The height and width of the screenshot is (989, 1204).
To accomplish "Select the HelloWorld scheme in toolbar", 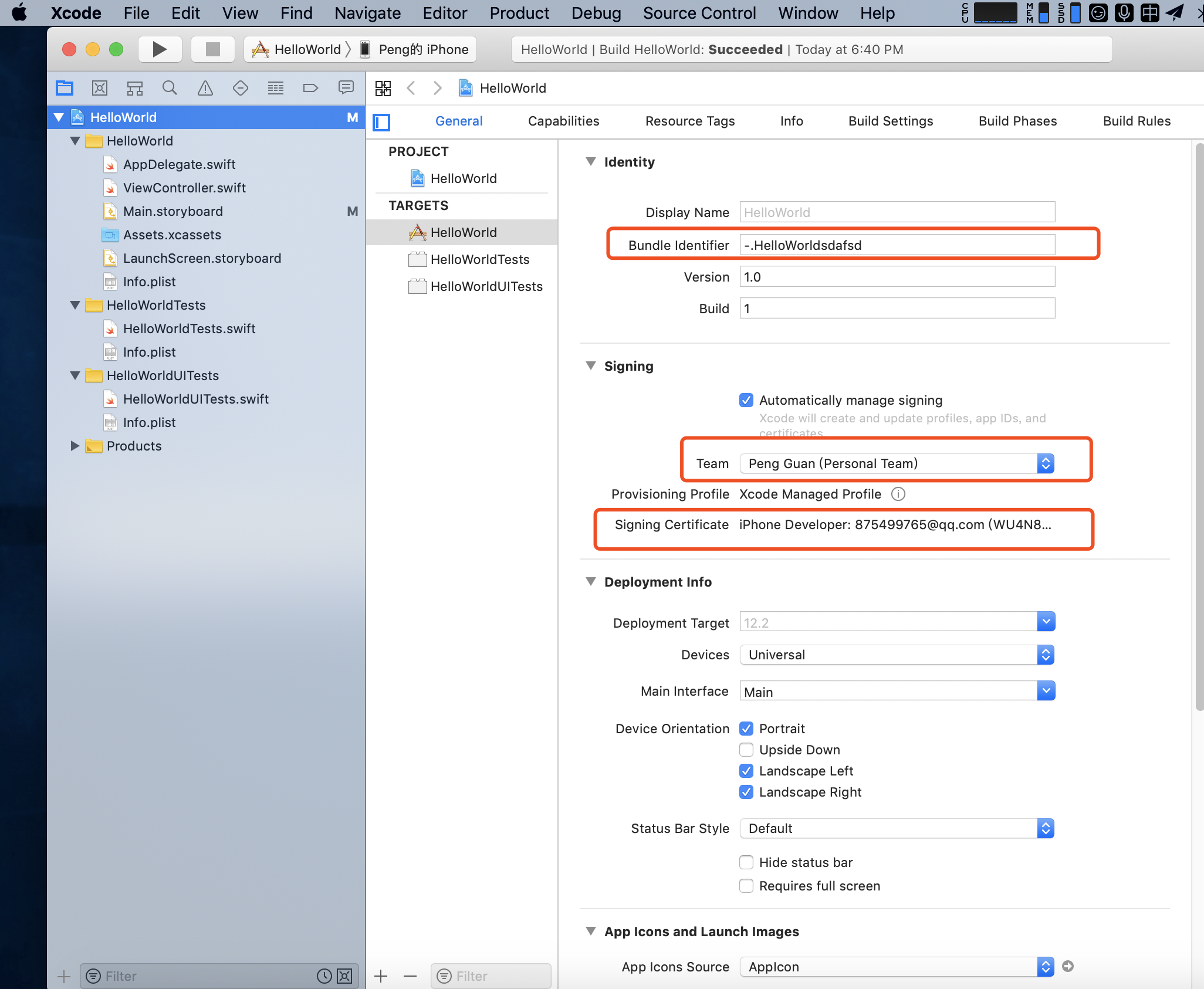I will click(x=297, y=49).
